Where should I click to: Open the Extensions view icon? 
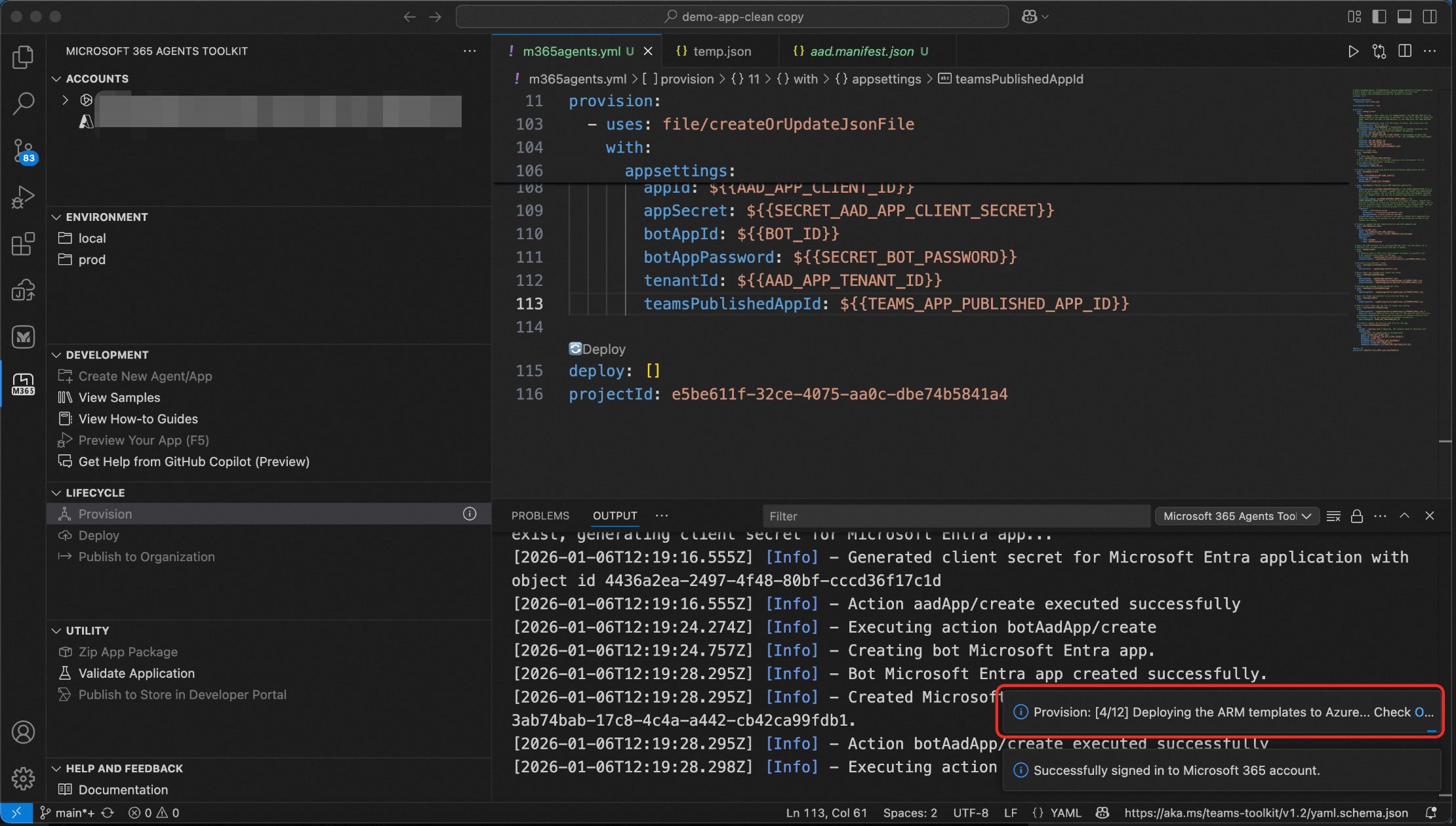coord(23,244)
